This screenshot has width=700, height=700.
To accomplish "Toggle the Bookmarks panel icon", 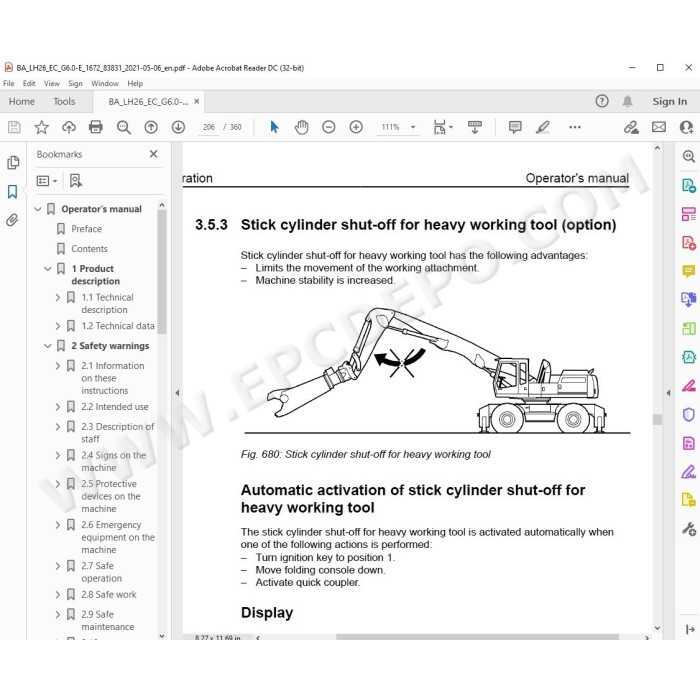I will (x=12, y=192).
